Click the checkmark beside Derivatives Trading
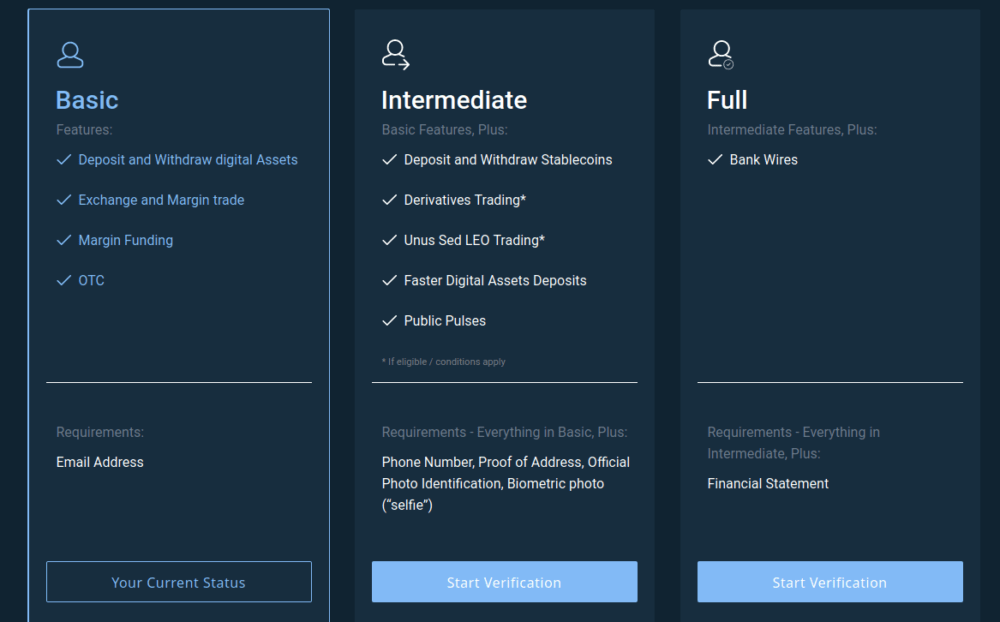 [390, 200]
